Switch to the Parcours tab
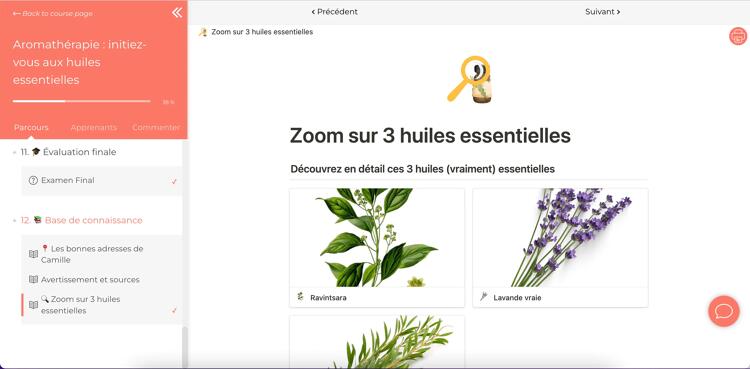The height and width of the screenshot is (369, 750). pos(31,128)
